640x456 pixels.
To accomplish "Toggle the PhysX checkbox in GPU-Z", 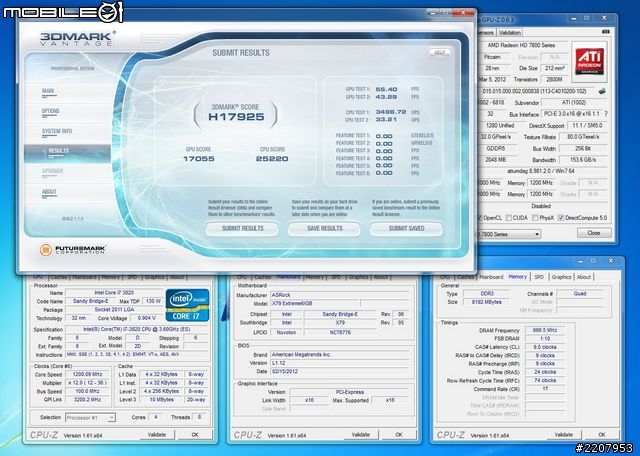I will (535, 218).
